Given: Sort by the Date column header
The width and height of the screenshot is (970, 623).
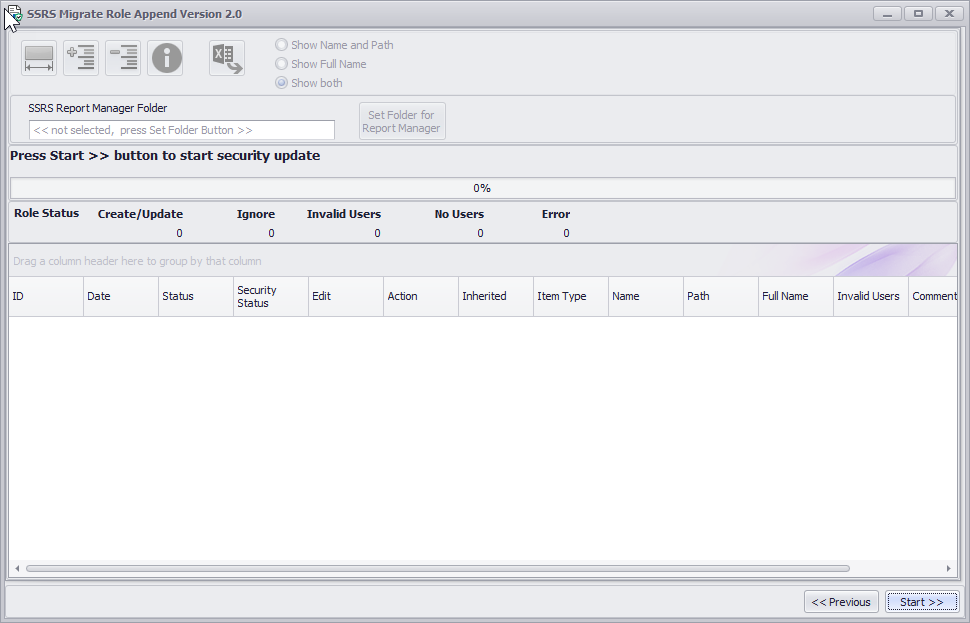Looking at the screenshot, I should (121, 296).
